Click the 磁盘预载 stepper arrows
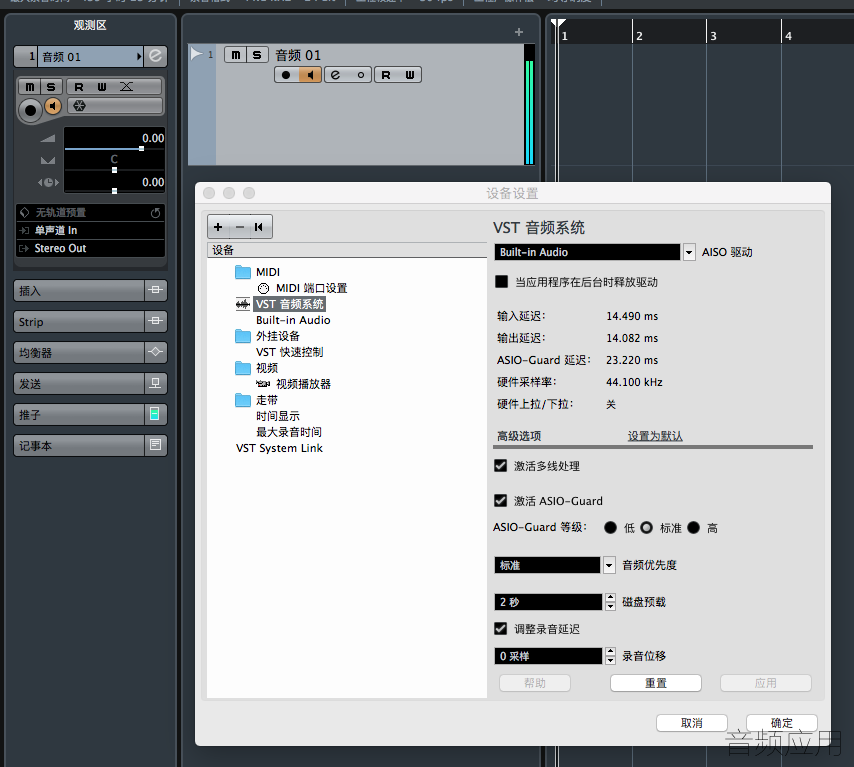This screenshot has width=854, height=767. point(610,602)
